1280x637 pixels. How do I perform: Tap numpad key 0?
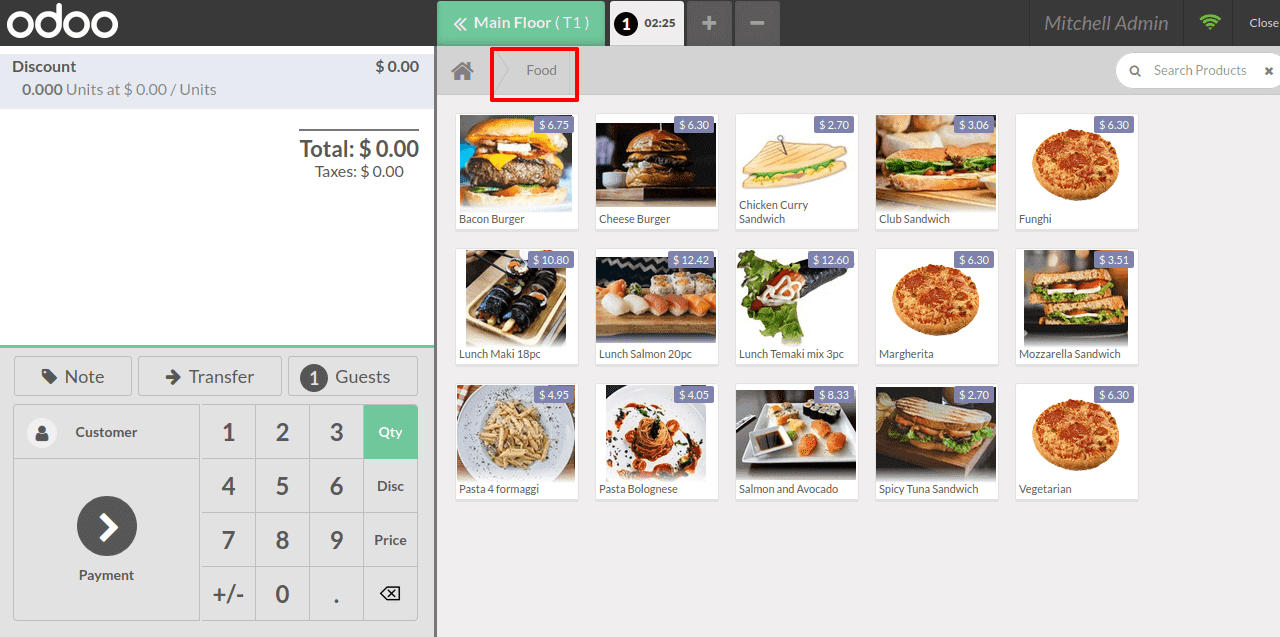click(283, 594)
